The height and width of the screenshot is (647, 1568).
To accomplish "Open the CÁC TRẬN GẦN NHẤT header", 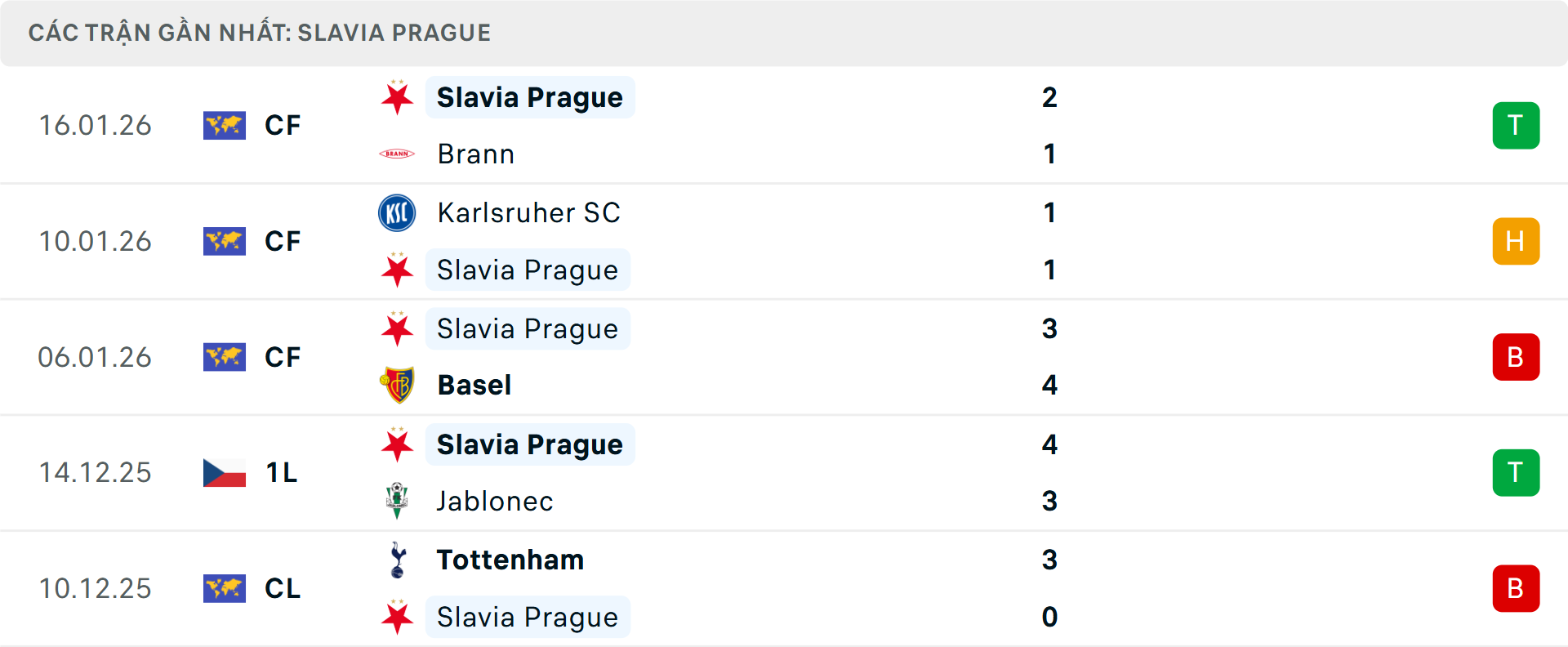I will tap(261, 32).
